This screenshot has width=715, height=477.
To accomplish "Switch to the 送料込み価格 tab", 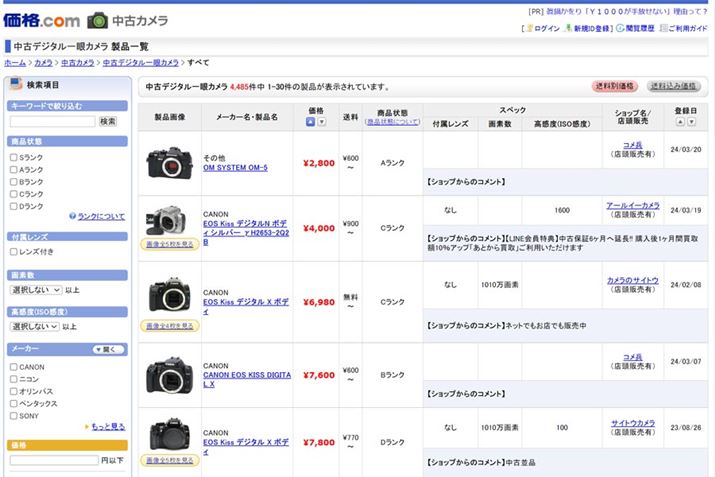I will 673,86.
